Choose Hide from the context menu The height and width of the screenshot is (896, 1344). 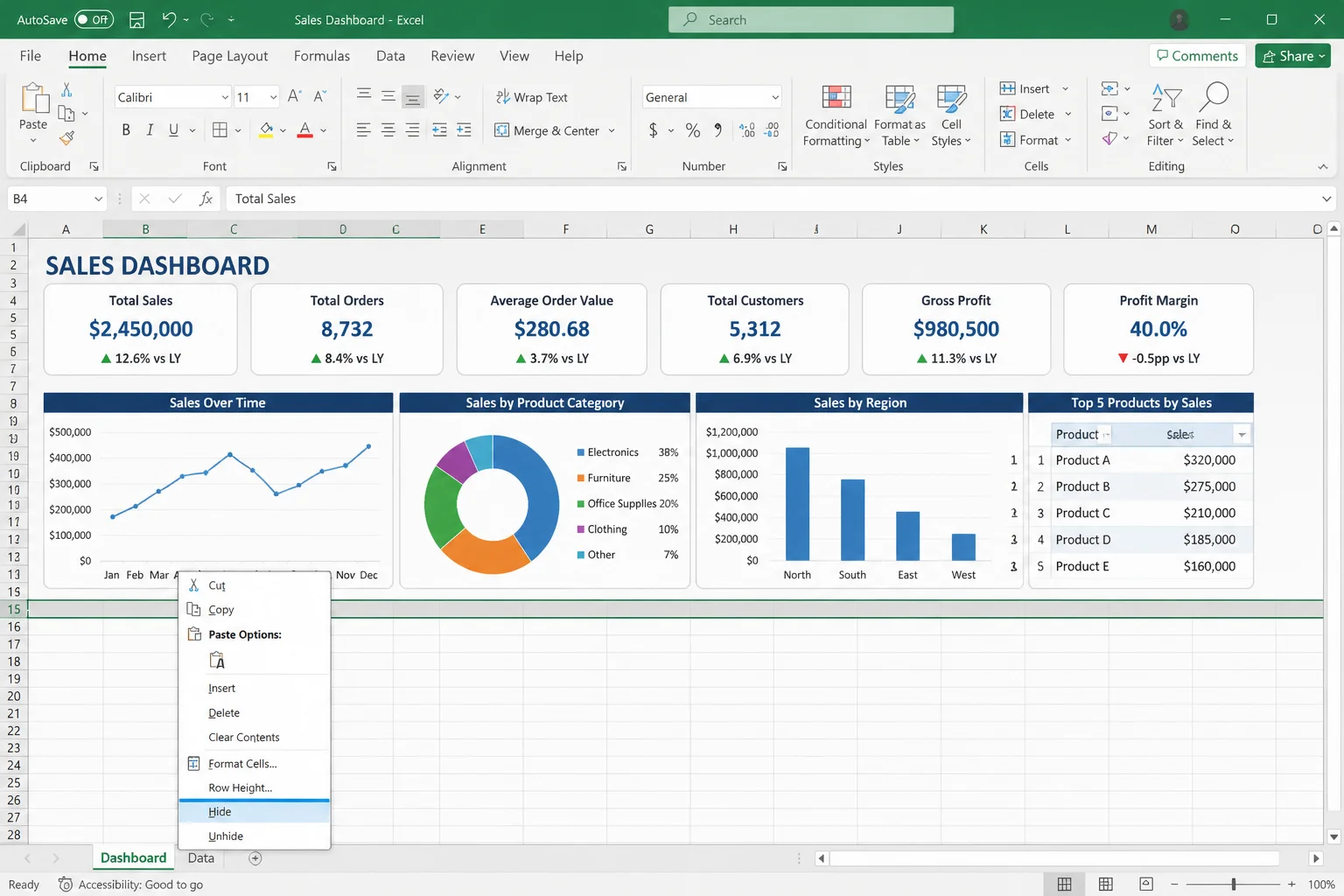(x=254, y=812)
